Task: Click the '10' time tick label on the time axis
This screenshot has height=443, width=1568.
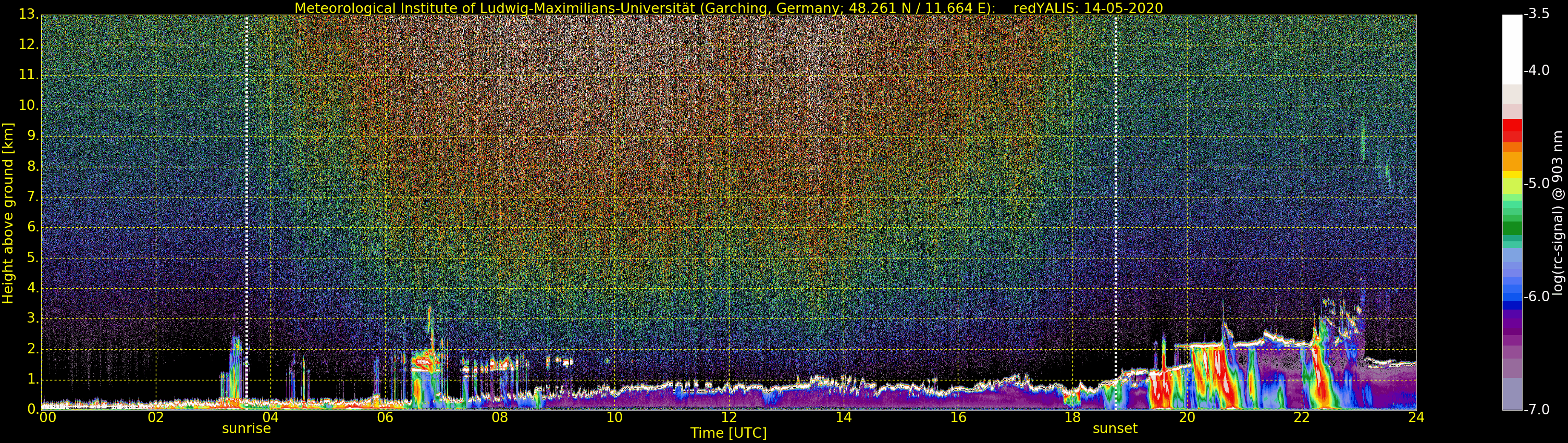Action: point(614,417)
